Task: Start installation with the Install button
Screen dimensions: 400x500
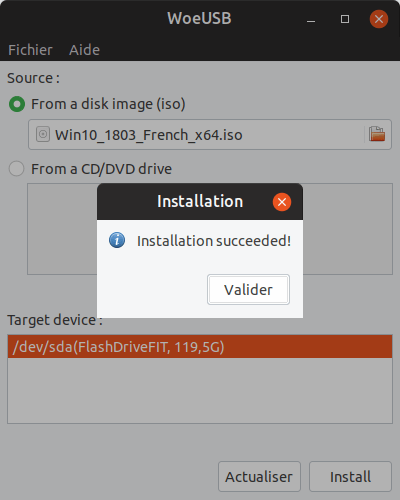Action: tap(350, 477)
